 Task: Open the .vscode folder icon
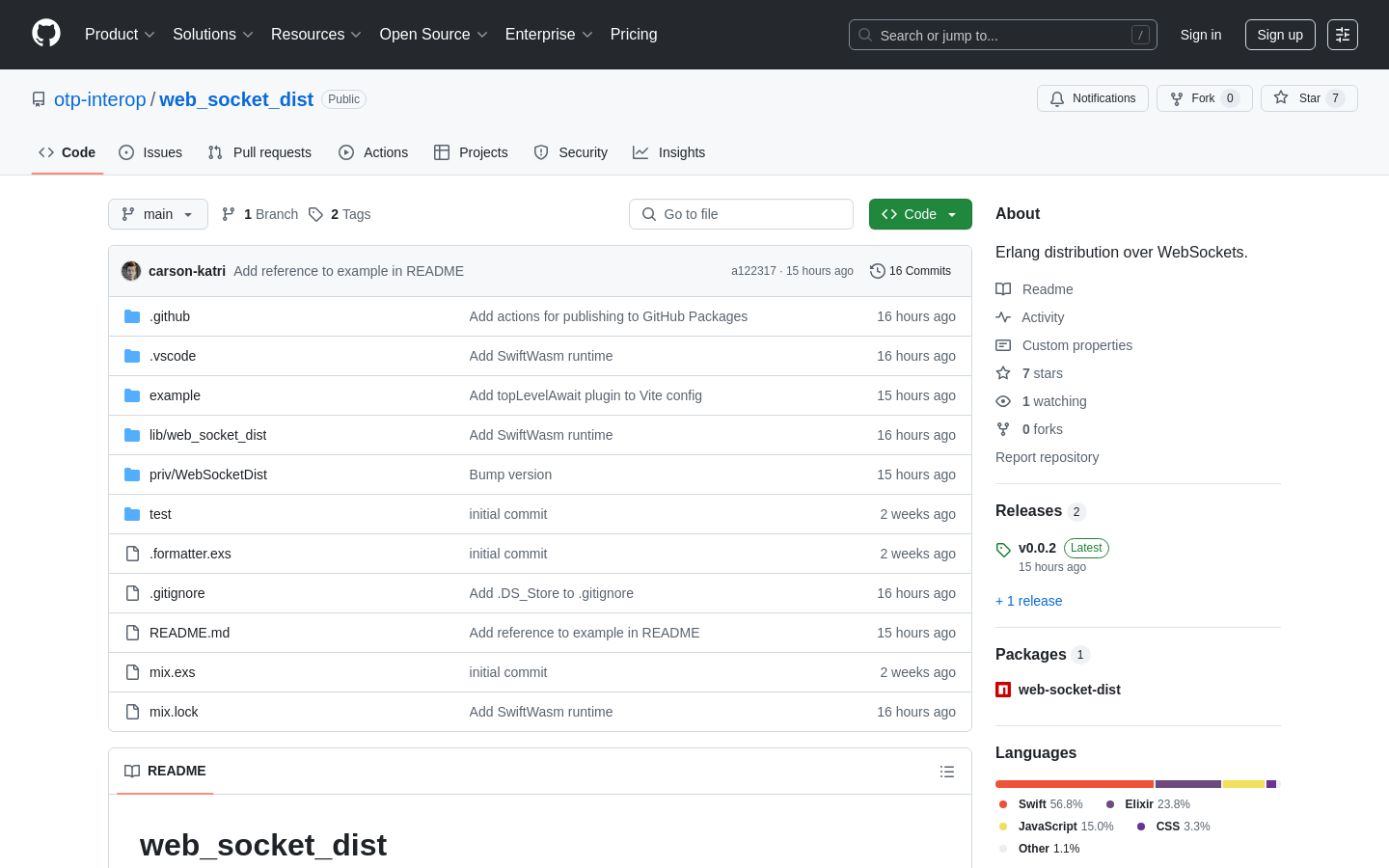tap(132, 356)
